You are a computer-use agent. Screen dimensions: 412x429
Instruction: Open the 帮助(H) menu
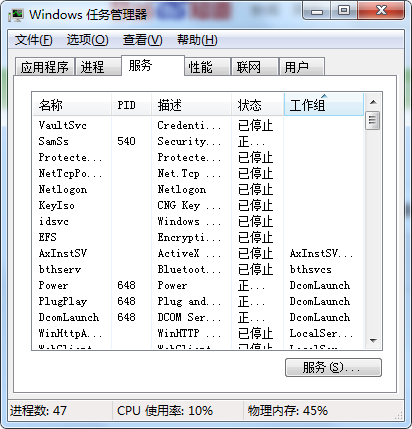197,40
